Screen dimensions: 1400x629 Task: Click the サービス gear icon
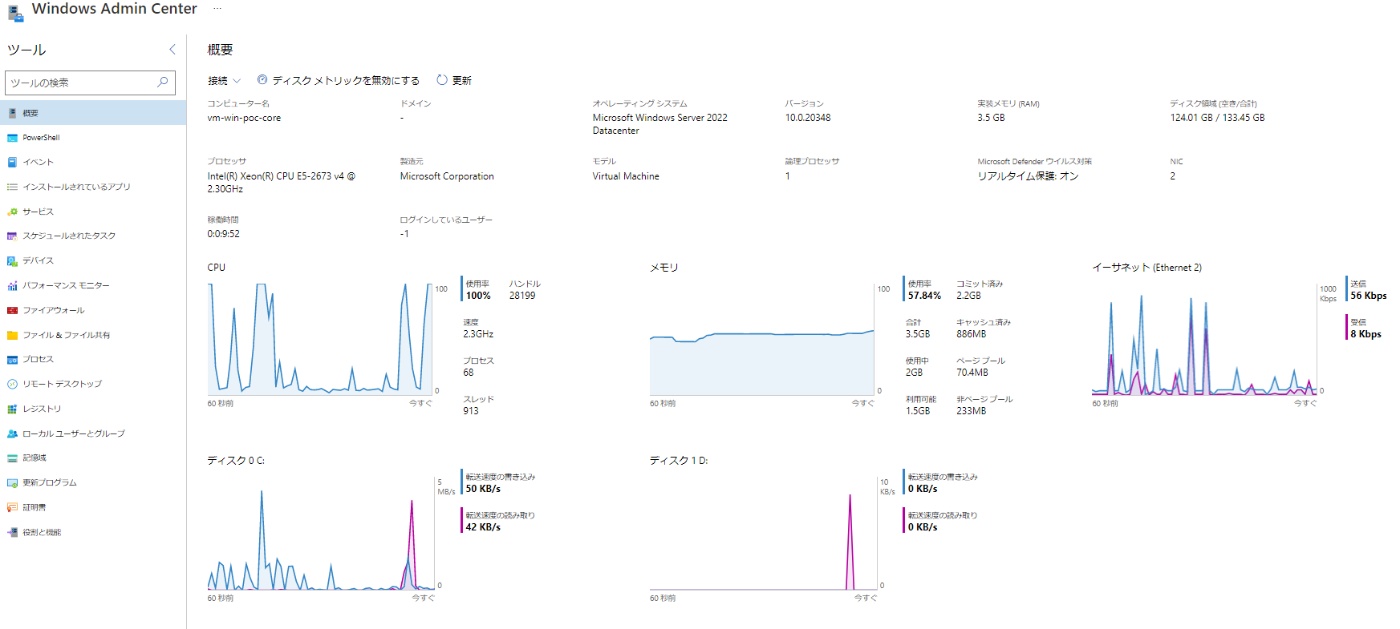click(x=12, y=211)
